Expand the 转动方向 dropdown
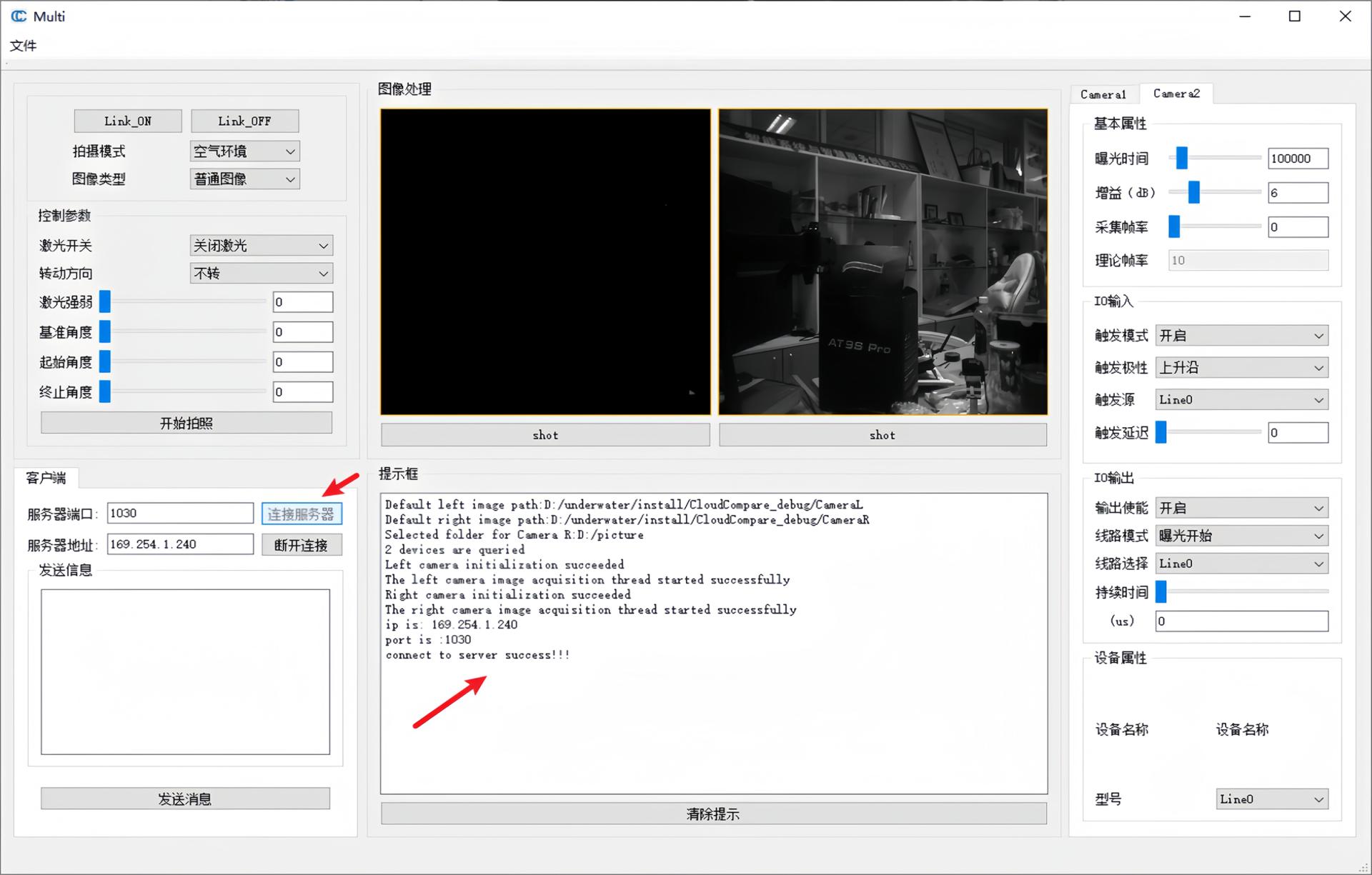Viewport: 1372px width, 875px height. click(x=261, y=274)
